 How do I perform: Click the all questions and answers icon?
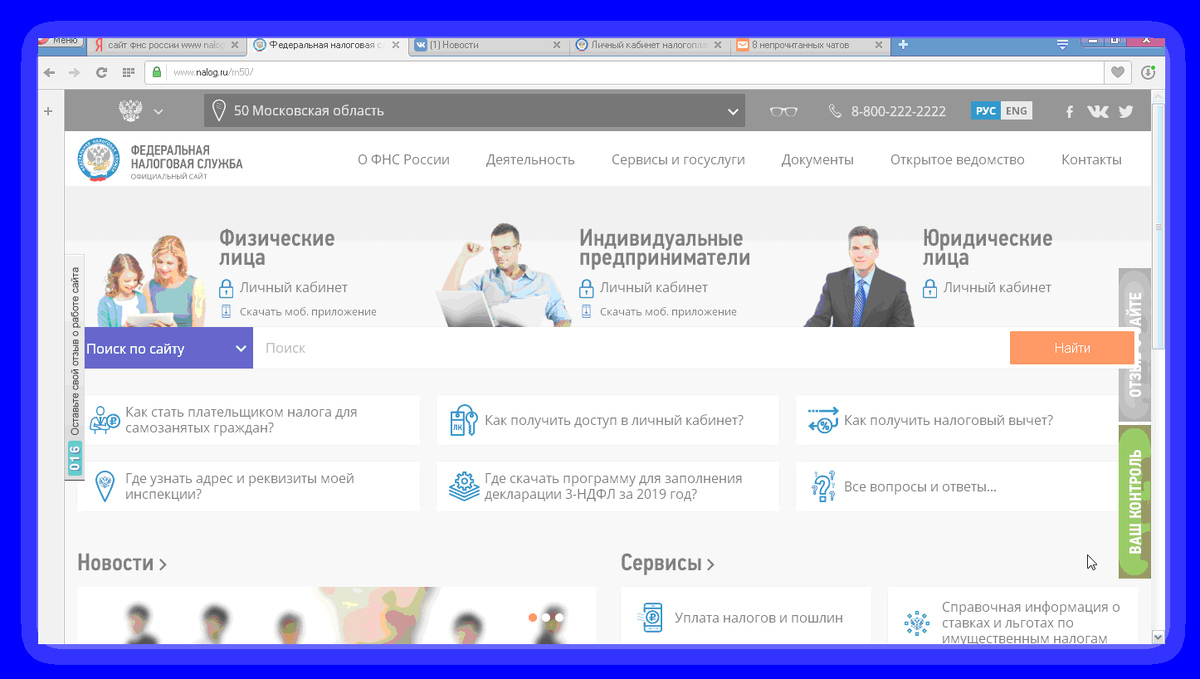click(x=823, y=487)
